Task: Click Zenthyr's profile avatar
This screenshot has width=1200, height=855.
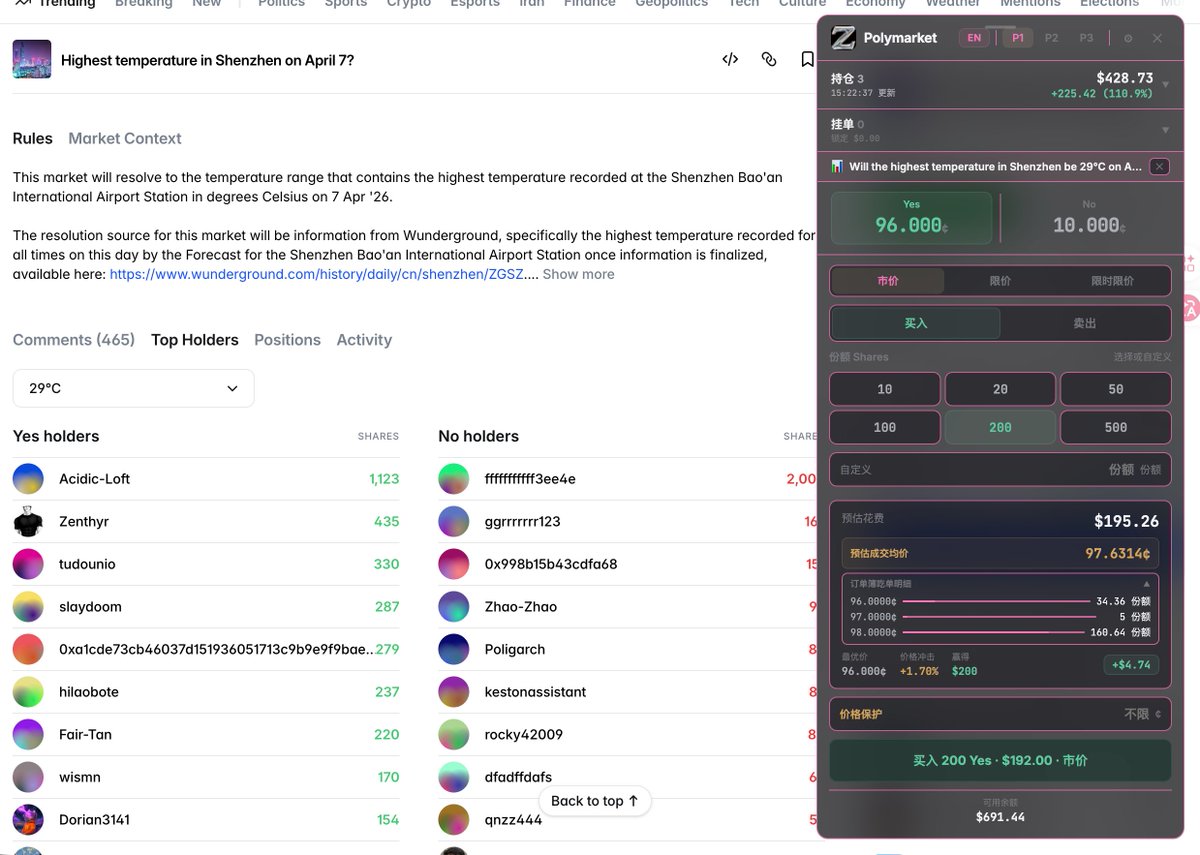Action: click(x=28, y=521)
